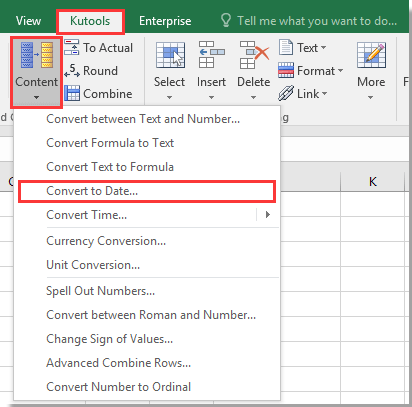Click the Combine cells icon
This screenshot has width=412, height=407.
[72, 93]
